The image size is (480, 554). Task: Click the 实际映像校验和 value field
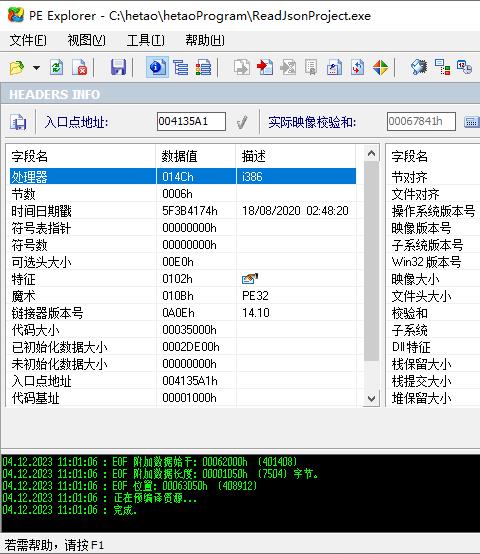[x=421, y=122]
